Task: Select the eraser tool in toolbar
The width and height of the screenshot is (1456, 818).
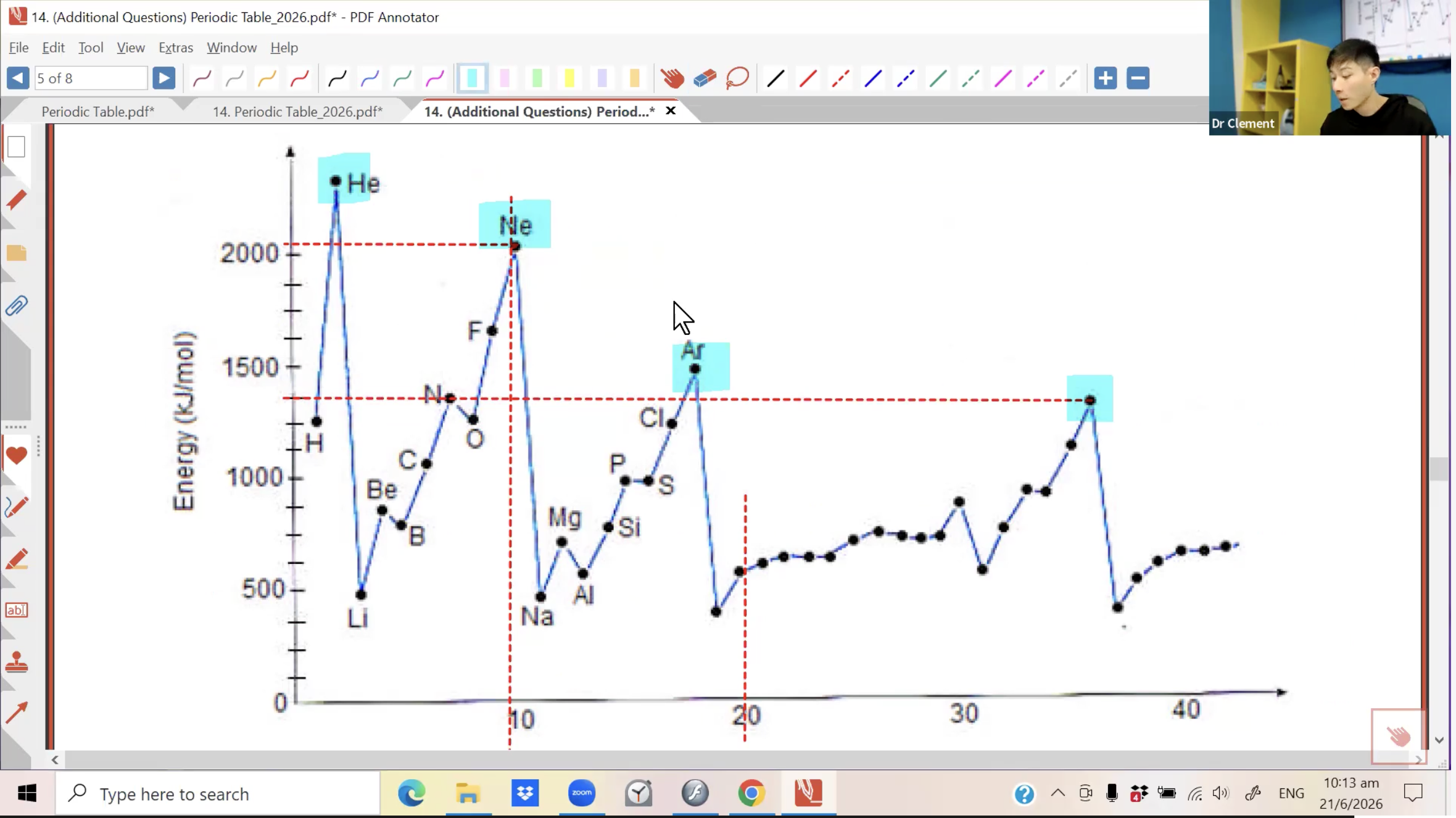Action: point(705,78)
